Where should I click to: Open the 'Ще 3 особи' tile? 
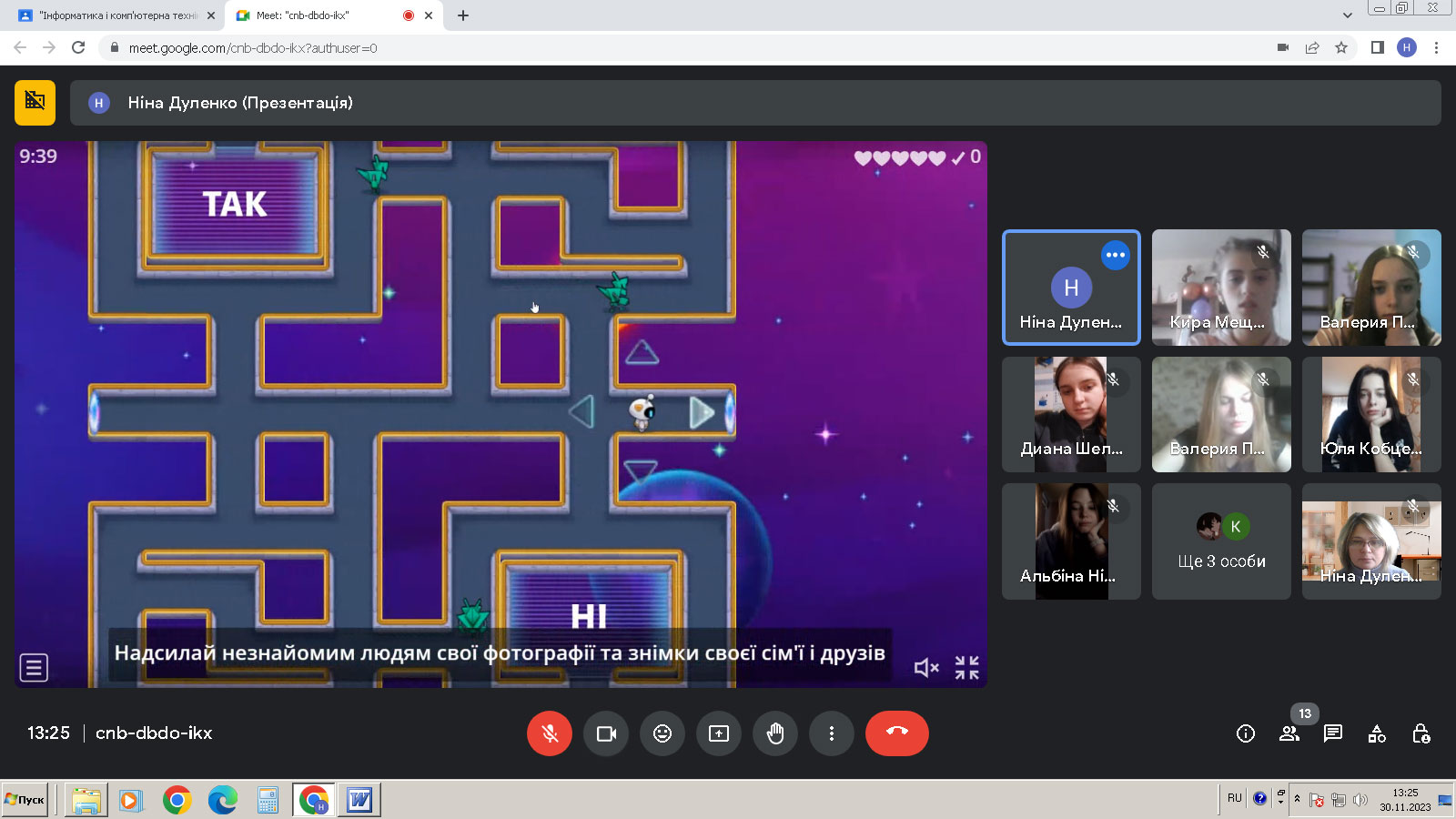1221,541
